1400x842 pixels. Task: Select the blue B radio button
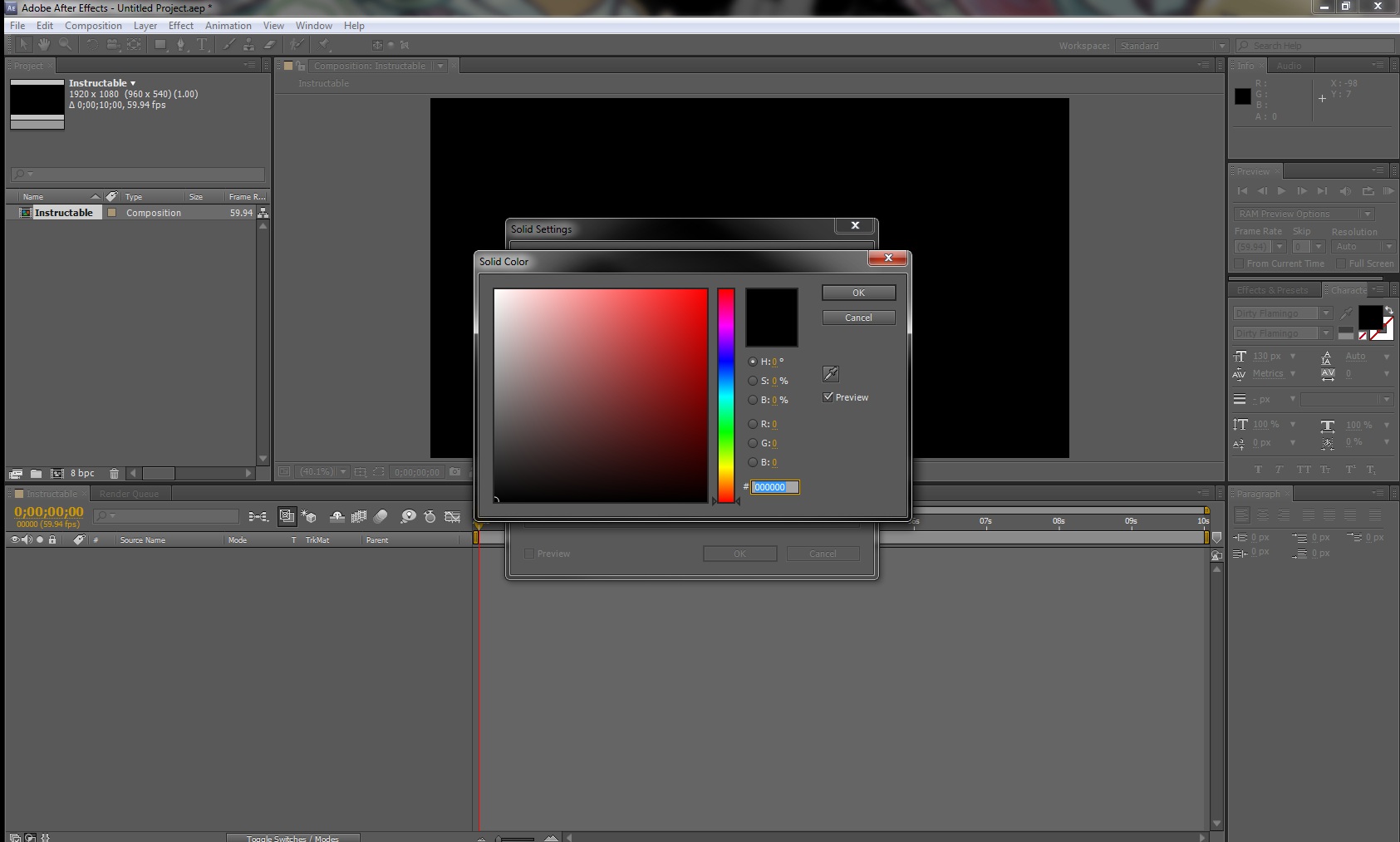click(753, 462)
